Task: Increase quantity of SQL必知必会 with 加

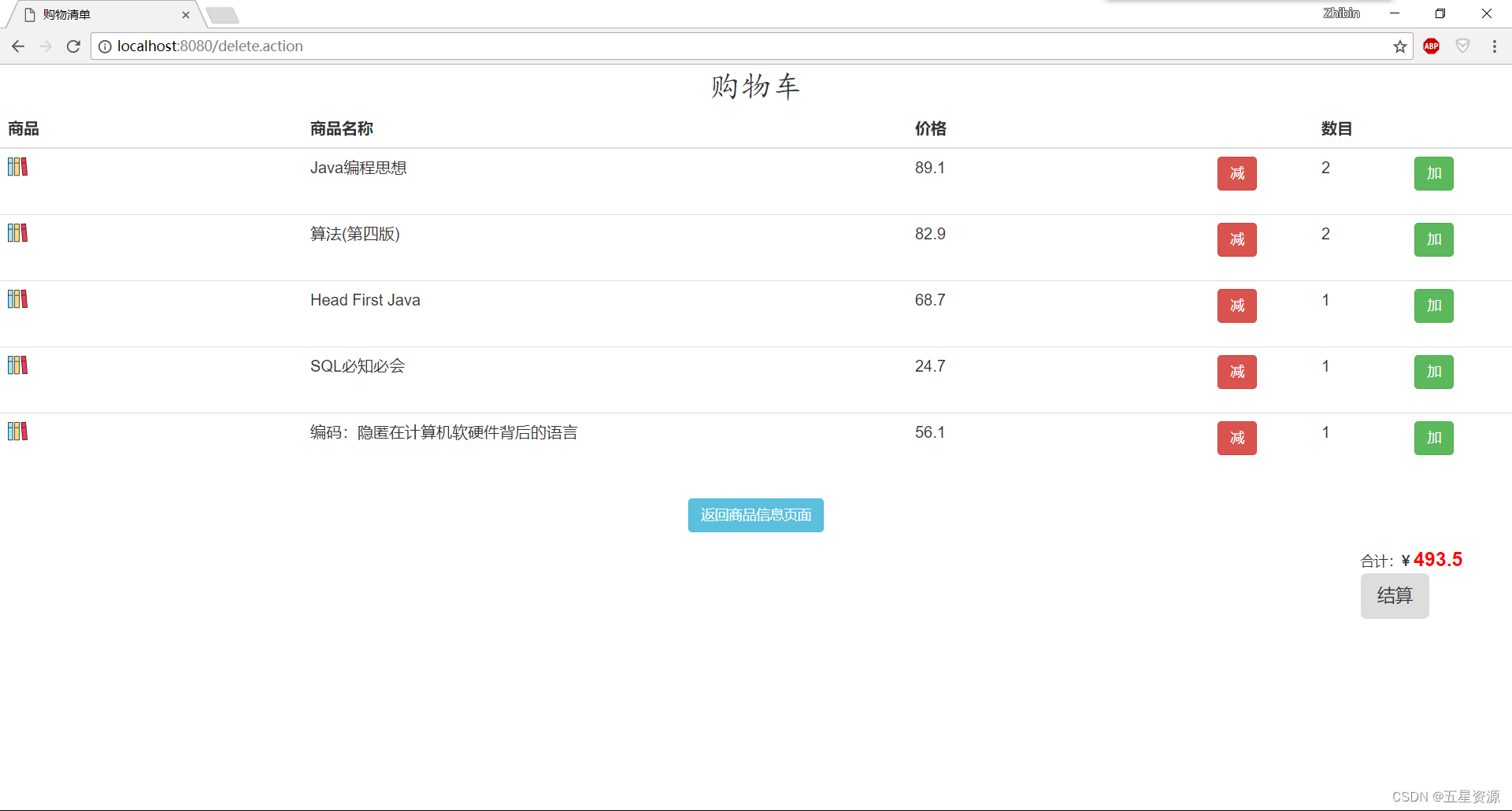Action: [1434, 372]
